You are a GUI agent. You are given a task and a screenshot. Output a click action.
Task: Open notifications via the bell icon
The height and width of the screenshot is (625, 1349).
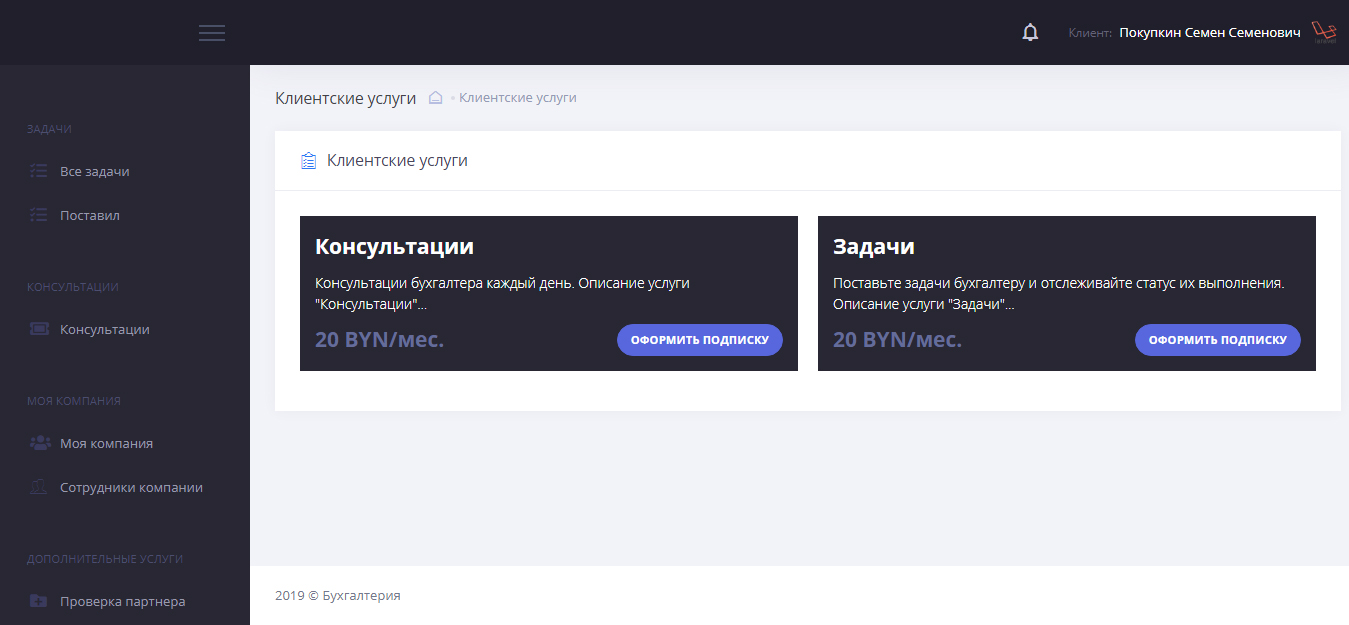point(1030,33)
